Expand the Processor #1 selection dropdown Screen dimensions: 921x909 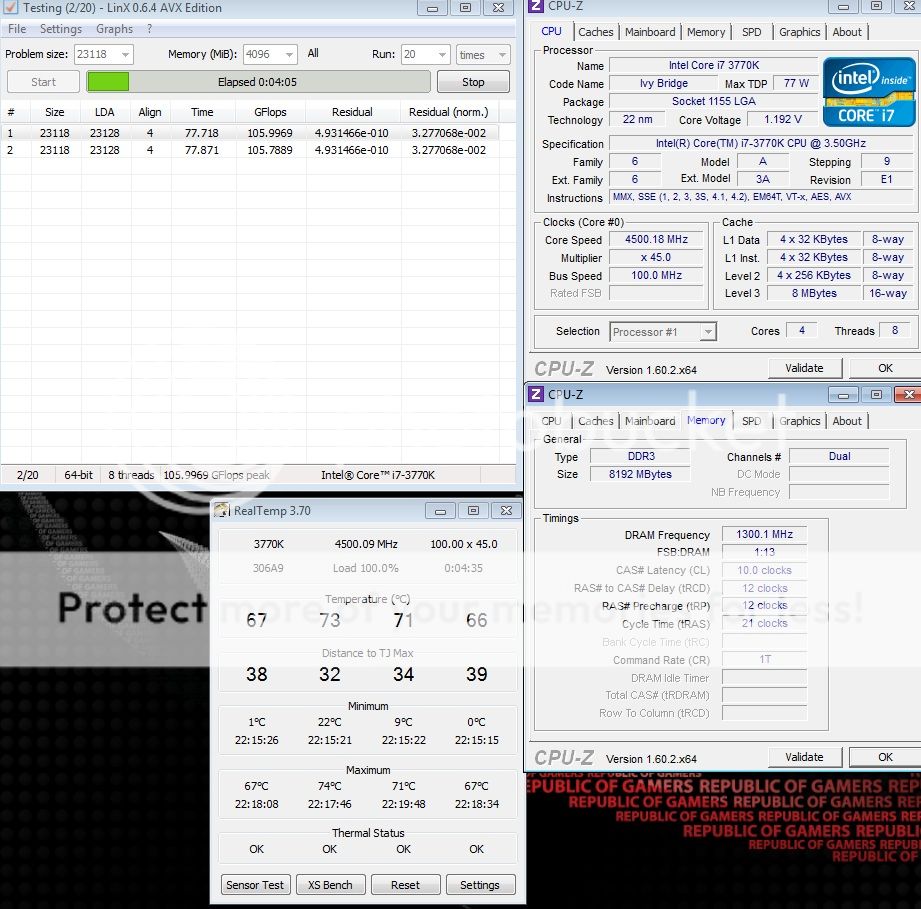663,331
